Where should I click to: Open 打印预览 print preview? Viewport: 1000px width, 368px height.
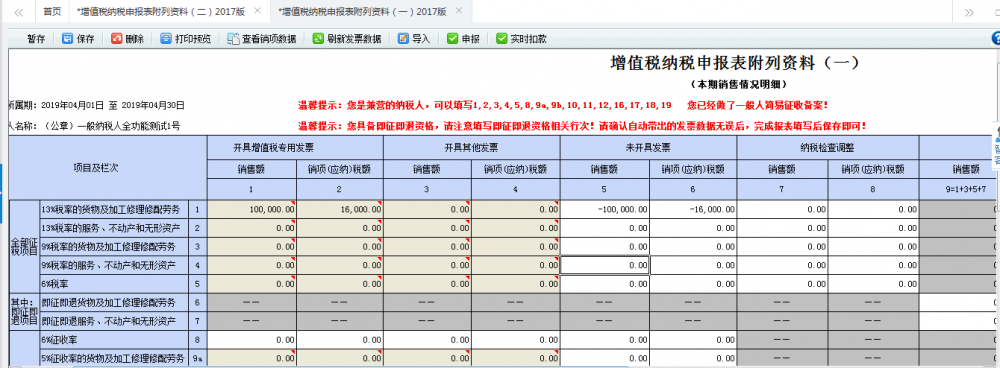click(x=185, y=39)
